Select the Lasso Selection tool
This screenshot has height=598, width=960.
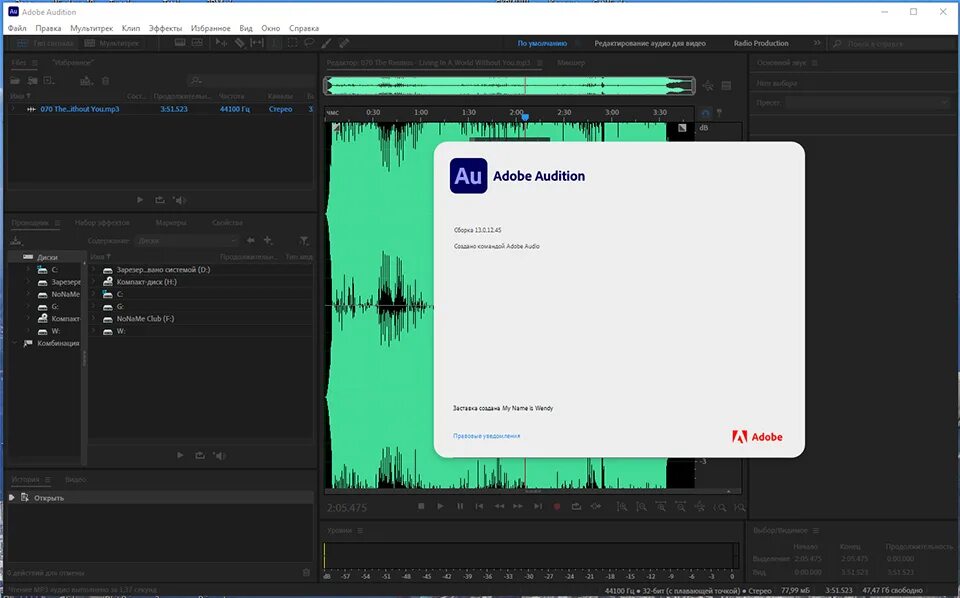309,43
